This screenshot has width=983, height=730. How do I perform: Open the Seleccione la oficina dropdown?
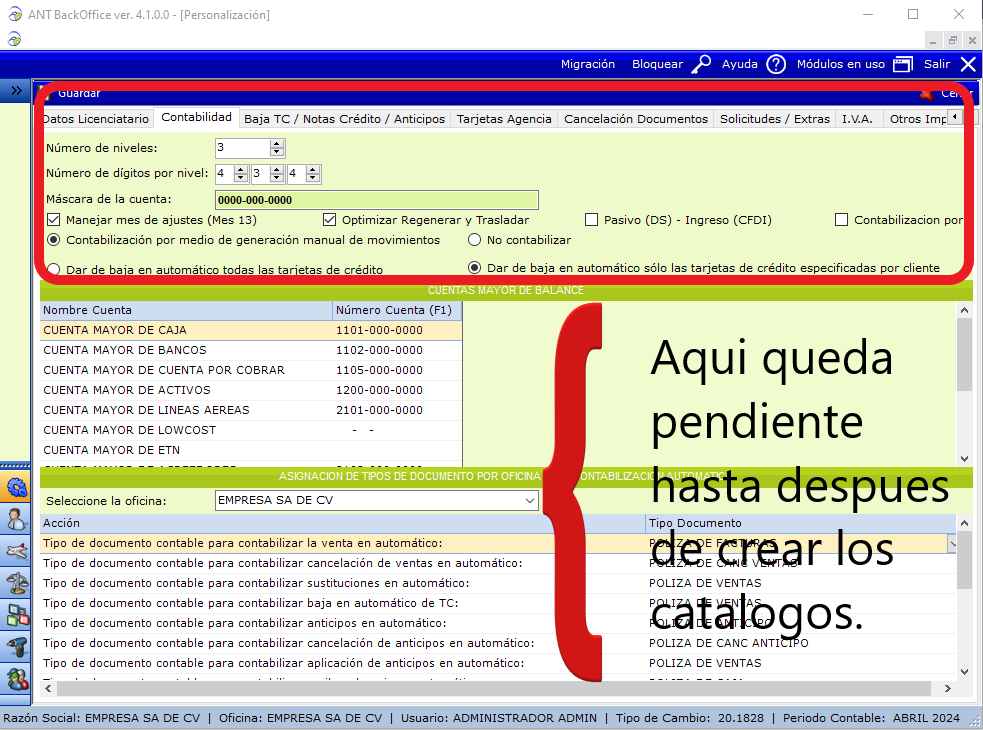[529, 500]
